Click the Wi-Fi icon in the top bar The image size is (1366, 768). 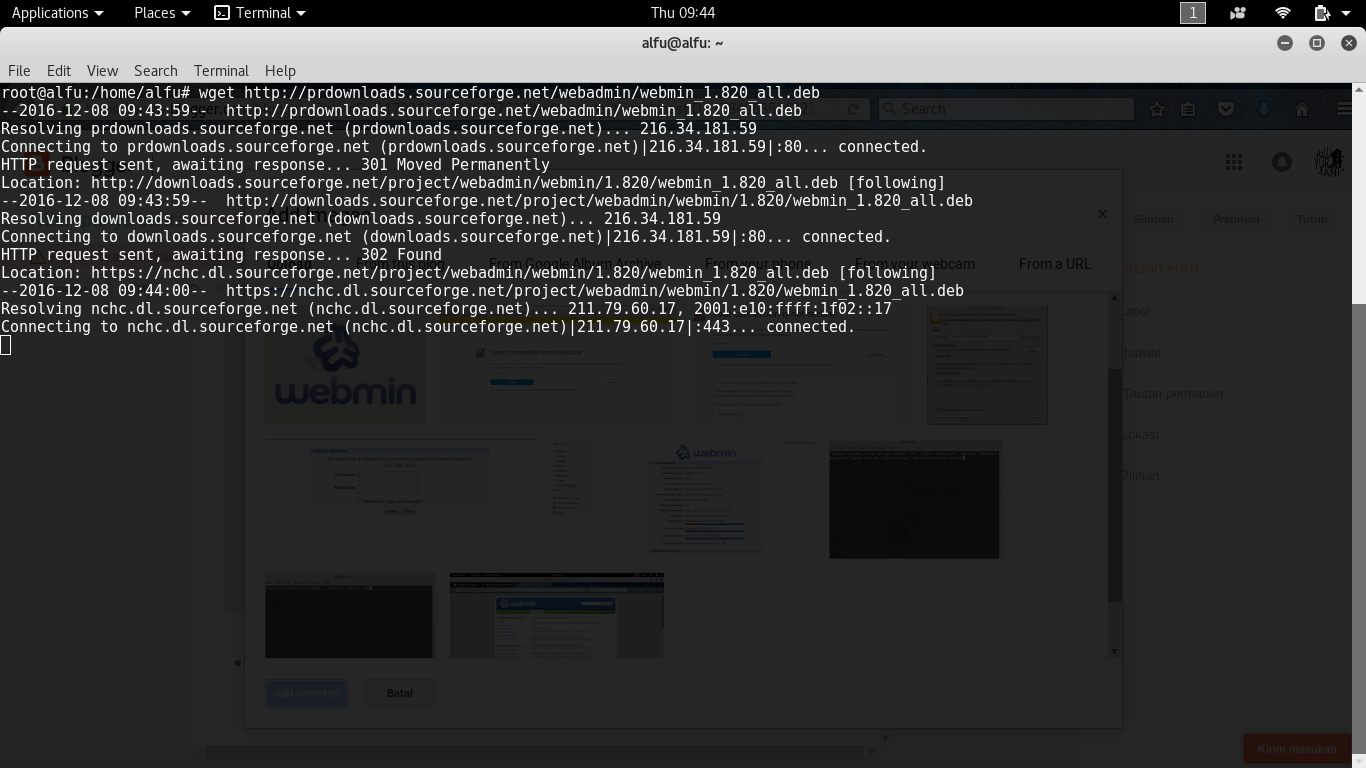(x=1281, y=13)
